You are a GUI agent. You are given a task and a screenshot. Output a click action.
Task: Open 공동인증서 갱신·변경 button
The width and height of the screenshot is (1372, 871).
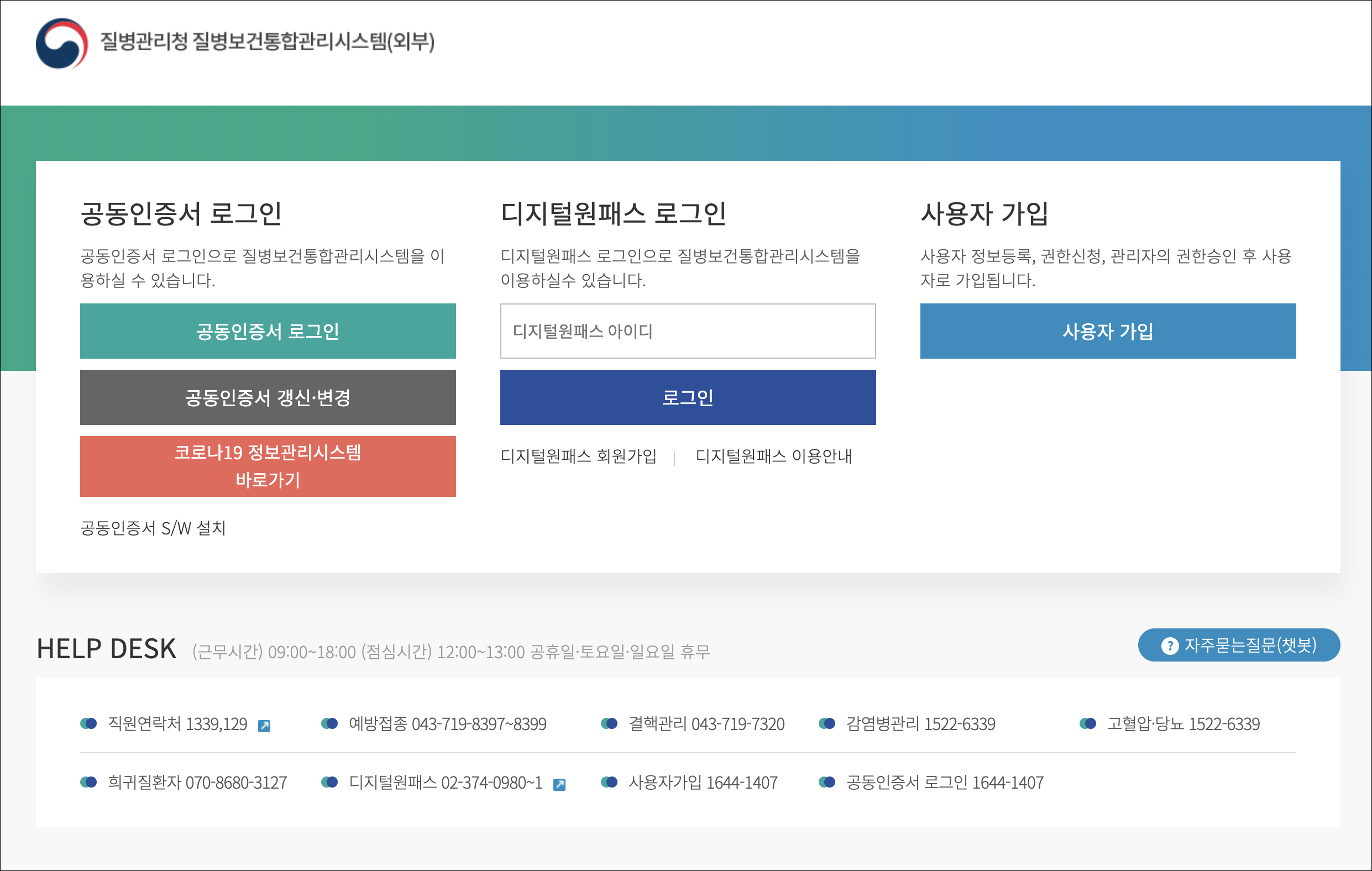click(268, 397)
